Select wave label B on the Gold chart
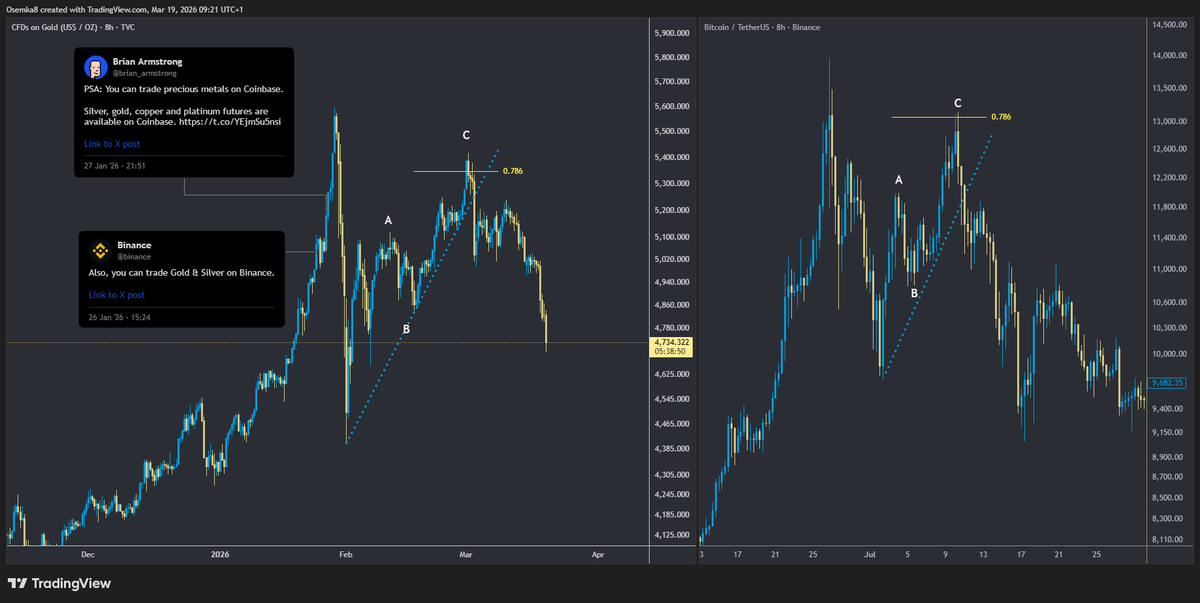This screenshot has height=603, width=1200. [406, 329]
